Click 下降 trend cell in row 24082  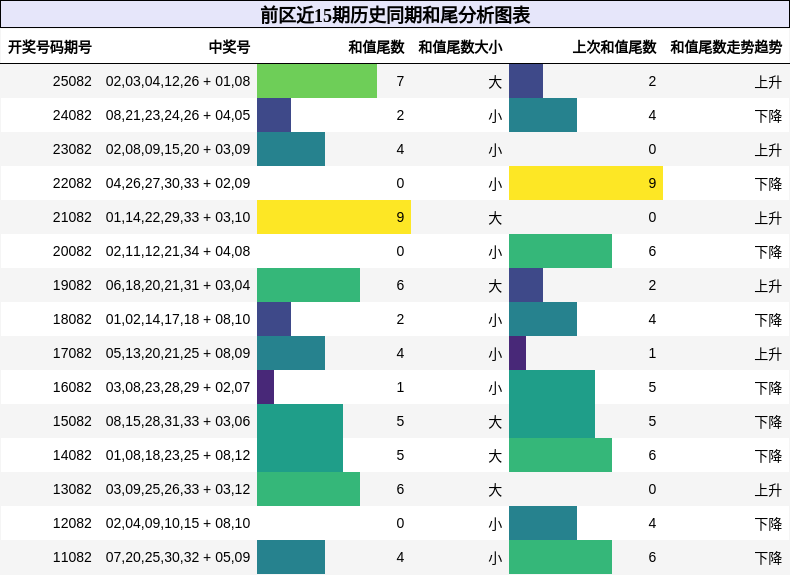click(768, 116)
